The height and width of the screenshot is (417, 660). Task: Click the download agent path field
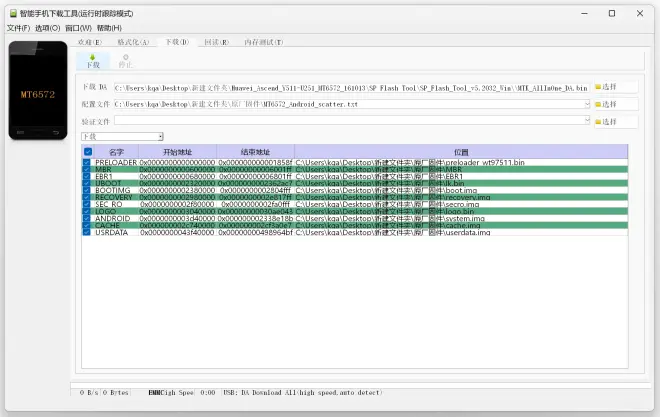pyautogui.click(x=351, y=88)
